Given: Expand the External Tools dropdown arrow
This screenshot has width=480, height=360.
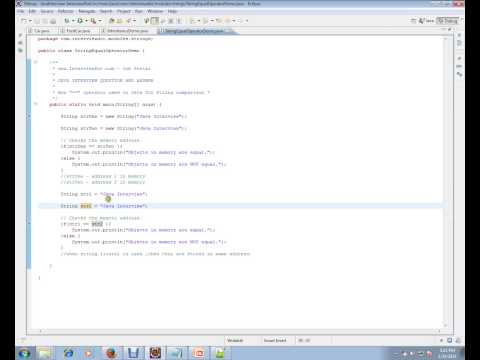Looking at the screenshot, I should pos(100,21).
